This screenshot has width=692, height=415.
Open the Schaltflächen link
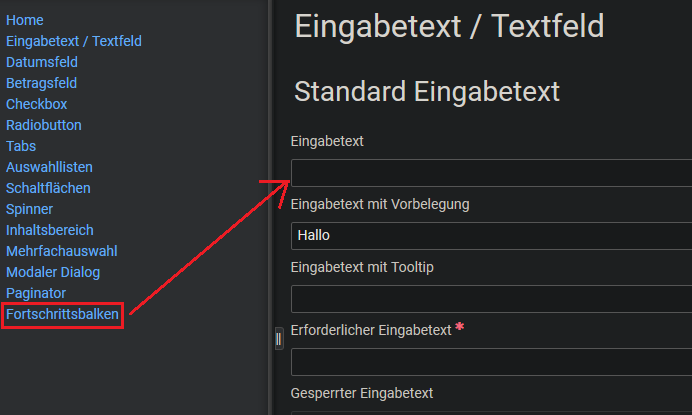(48, 188)
